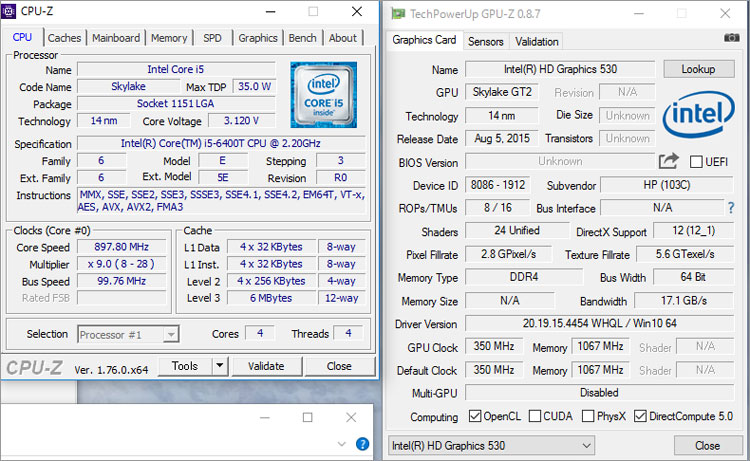This screenshot has width=750, height=461.
Task: Click the Intel Core i5 logo in CPU-Z
Action: pos(323,95)
